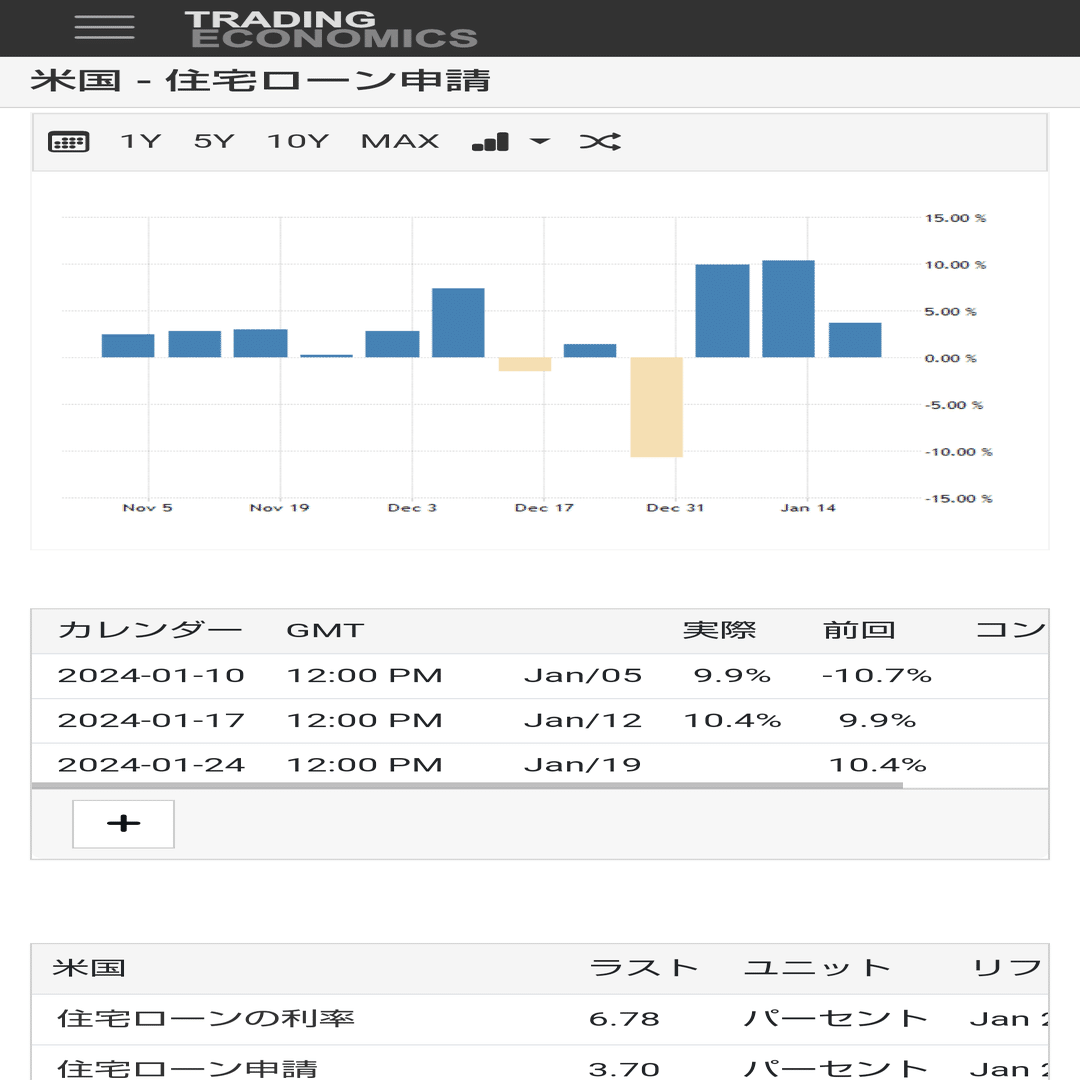Open the 住宅ローン申請 indicator link in table
Viewport: 1080px width, 1080px height.
pyautogui.click(x=187, y=1069)
